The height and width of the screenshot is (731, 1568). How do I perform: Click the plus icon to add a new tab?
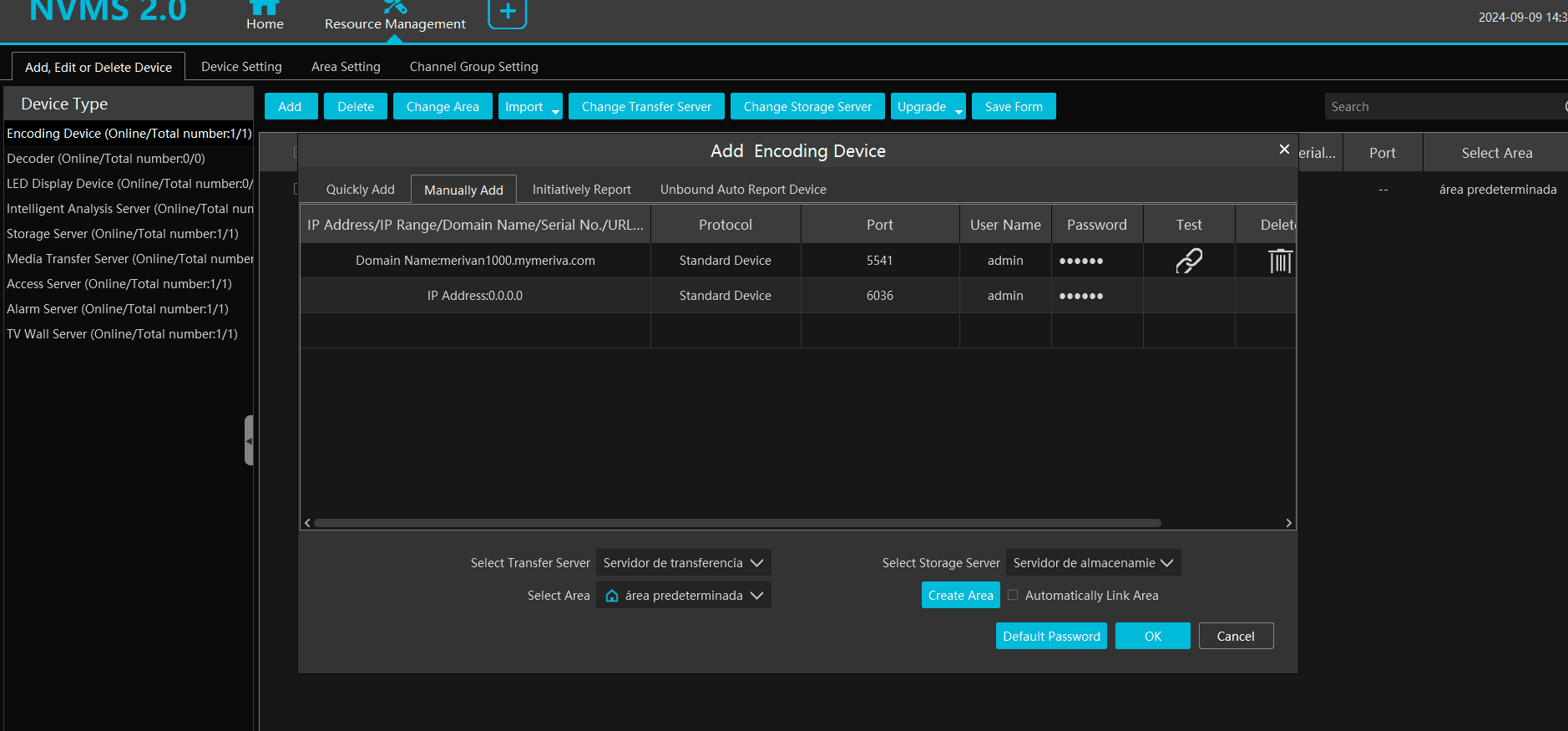[507, 13]
